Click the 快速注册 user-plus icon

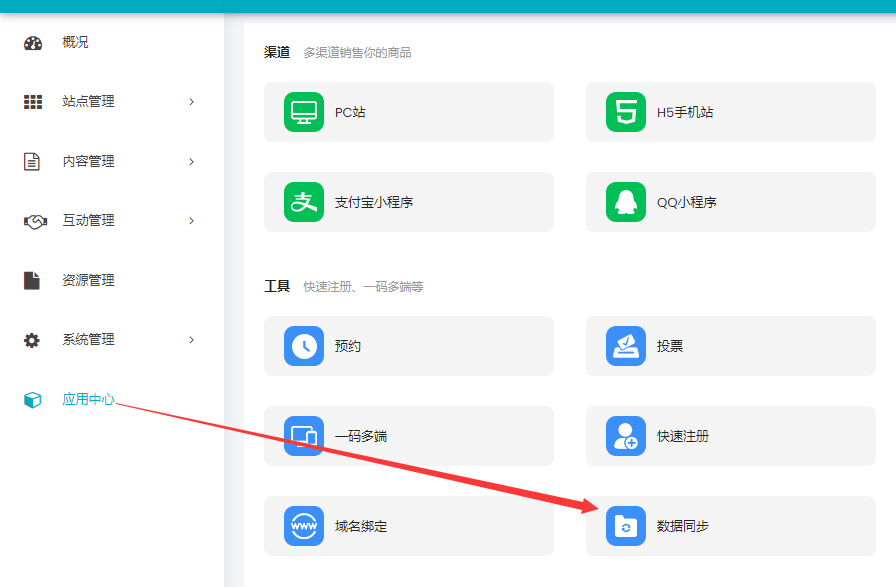(x=626, y=436)
